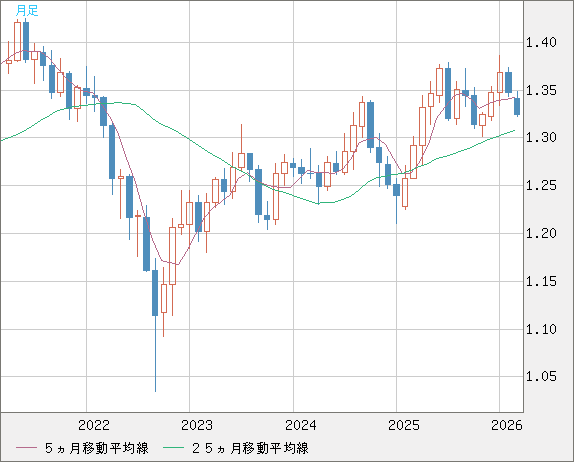Click the tall blue candlestick at the chart's highest point
574x462 pixels.
pyautogui.click(x=26, y=41)
